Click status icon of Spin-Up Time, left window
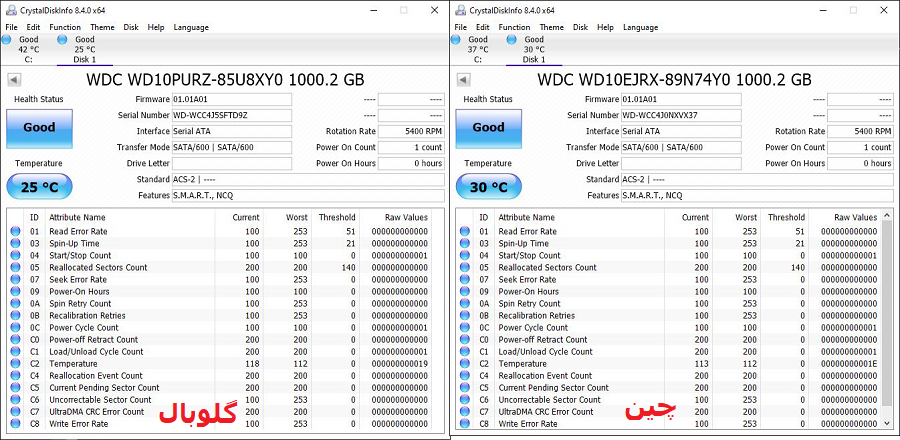The width and height of the screenshot is (900, 440). click(15, 243)
